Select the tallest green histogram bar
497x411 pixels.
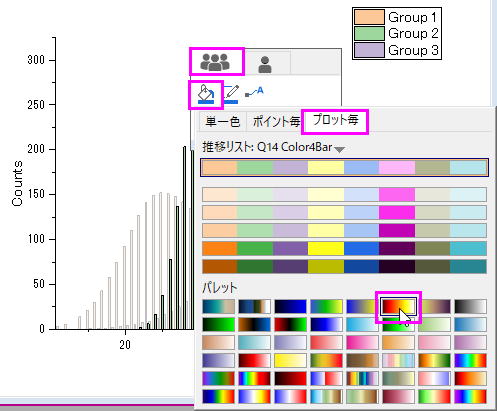tap(185, 238)
